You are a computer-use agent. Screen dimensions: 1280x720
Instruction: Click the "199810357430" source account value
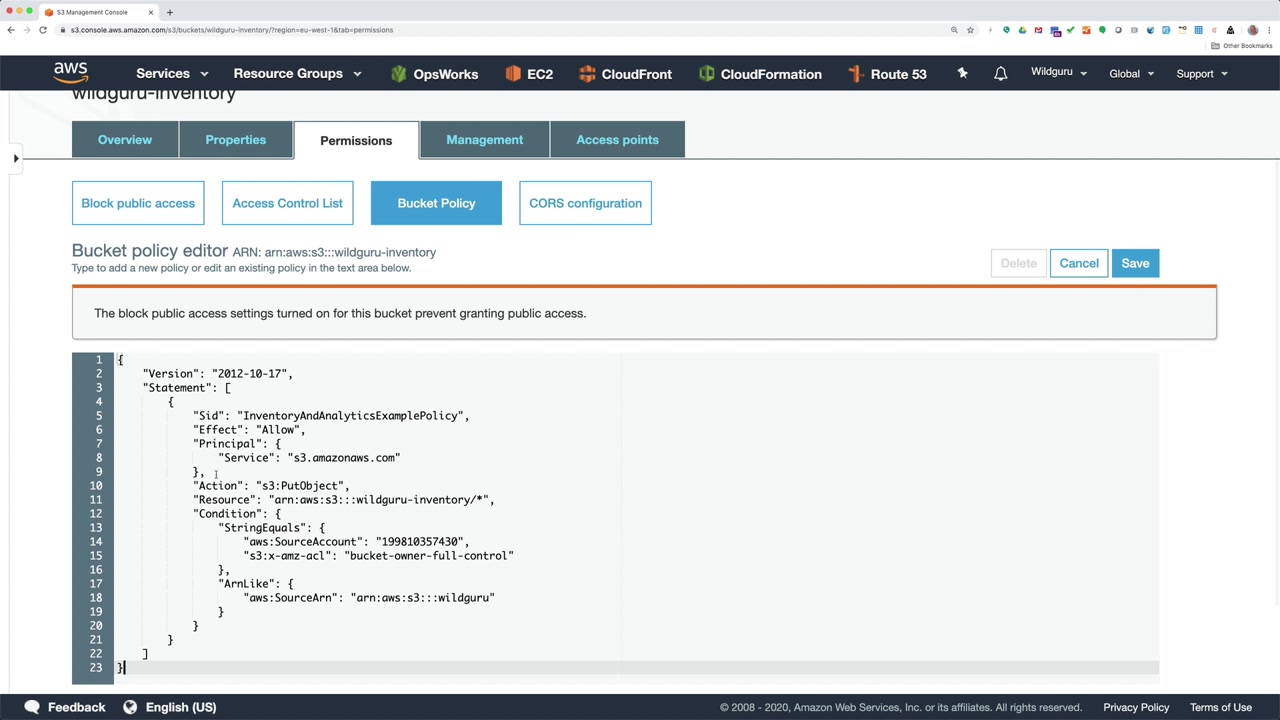tap(419, 542)
